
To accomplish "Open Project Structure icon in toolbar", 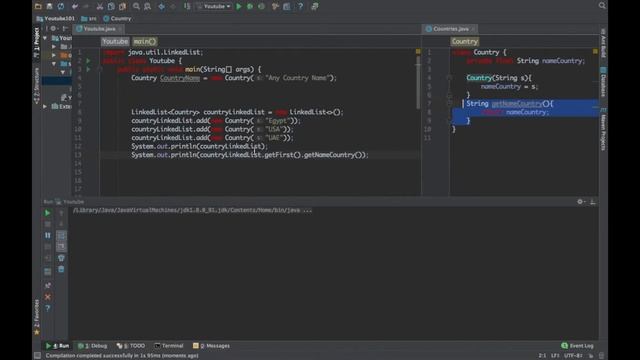I will pos(287,6).
